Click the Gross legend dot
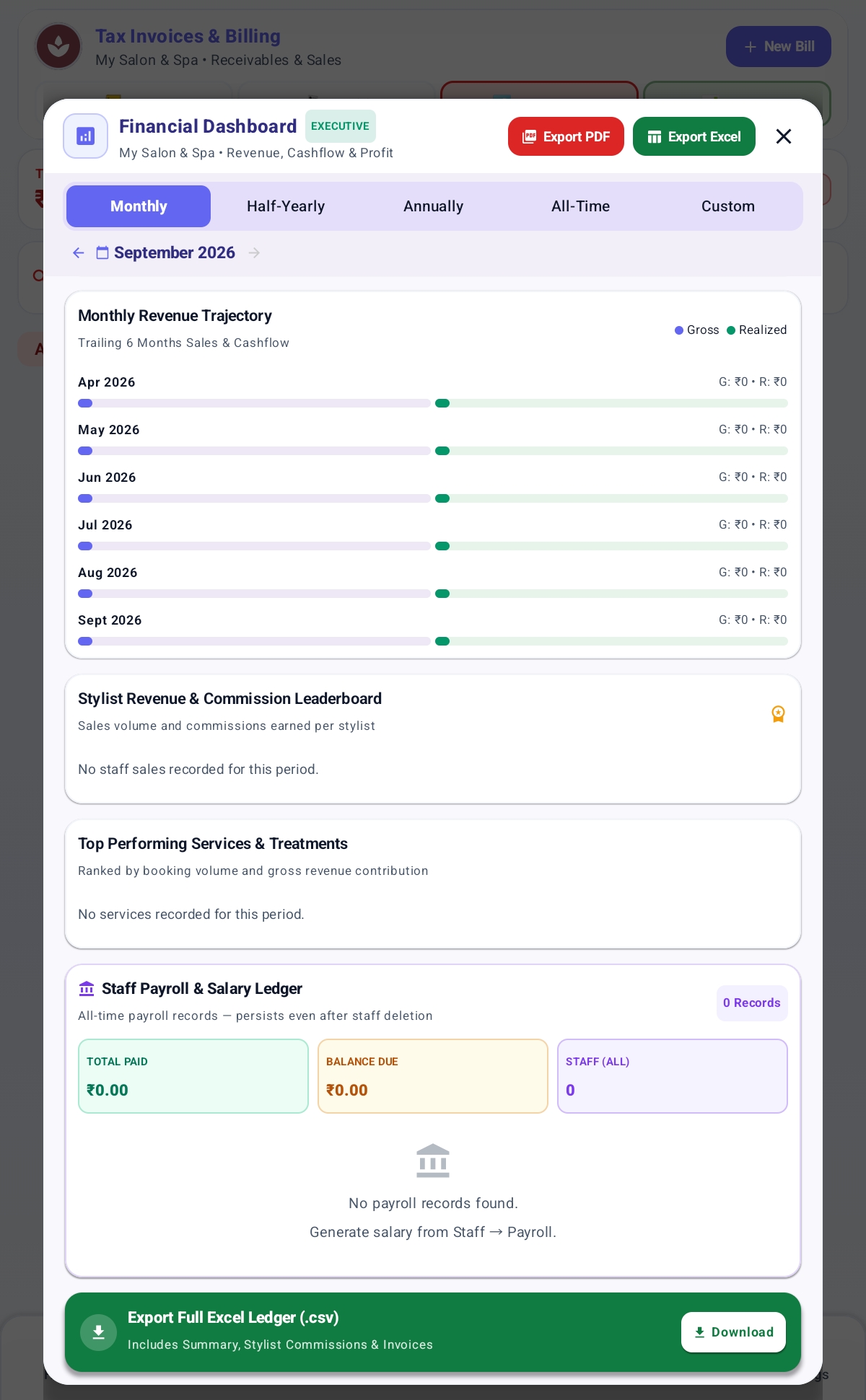This screenshot has height=1400, width=866. click(679, 330)
